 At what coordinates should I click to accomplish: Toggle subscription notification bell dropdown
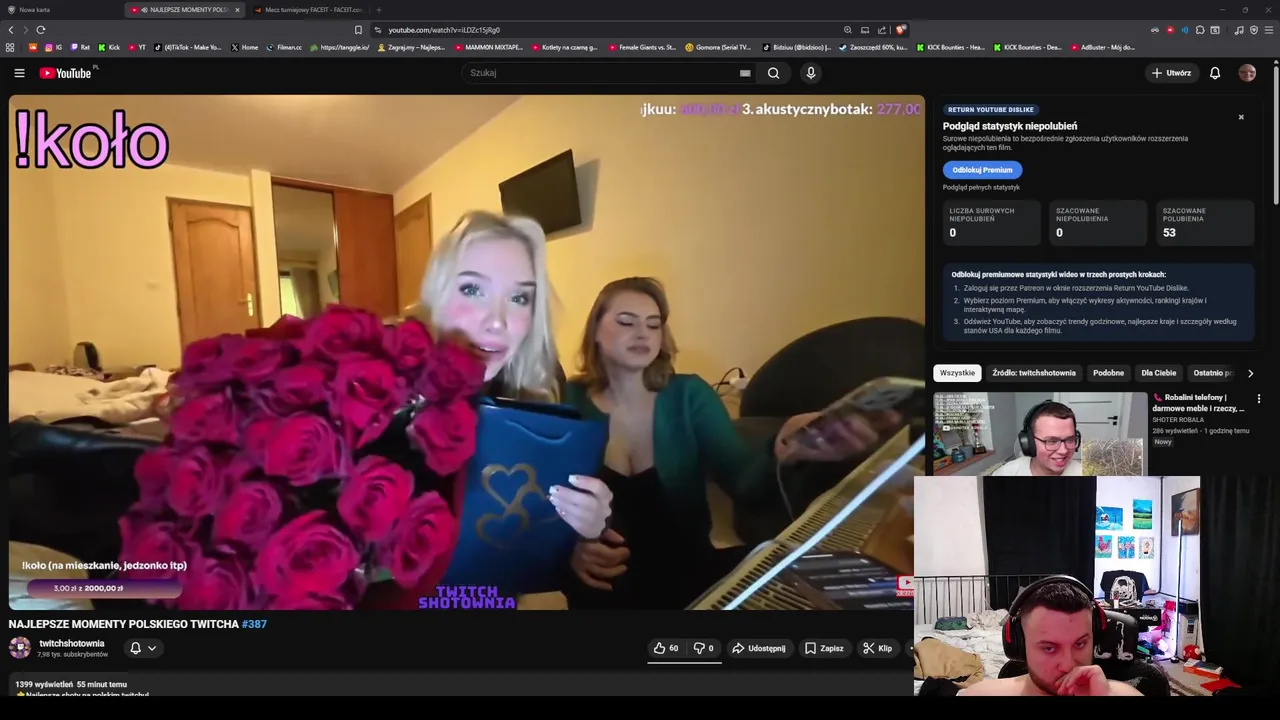coord(143,648)
